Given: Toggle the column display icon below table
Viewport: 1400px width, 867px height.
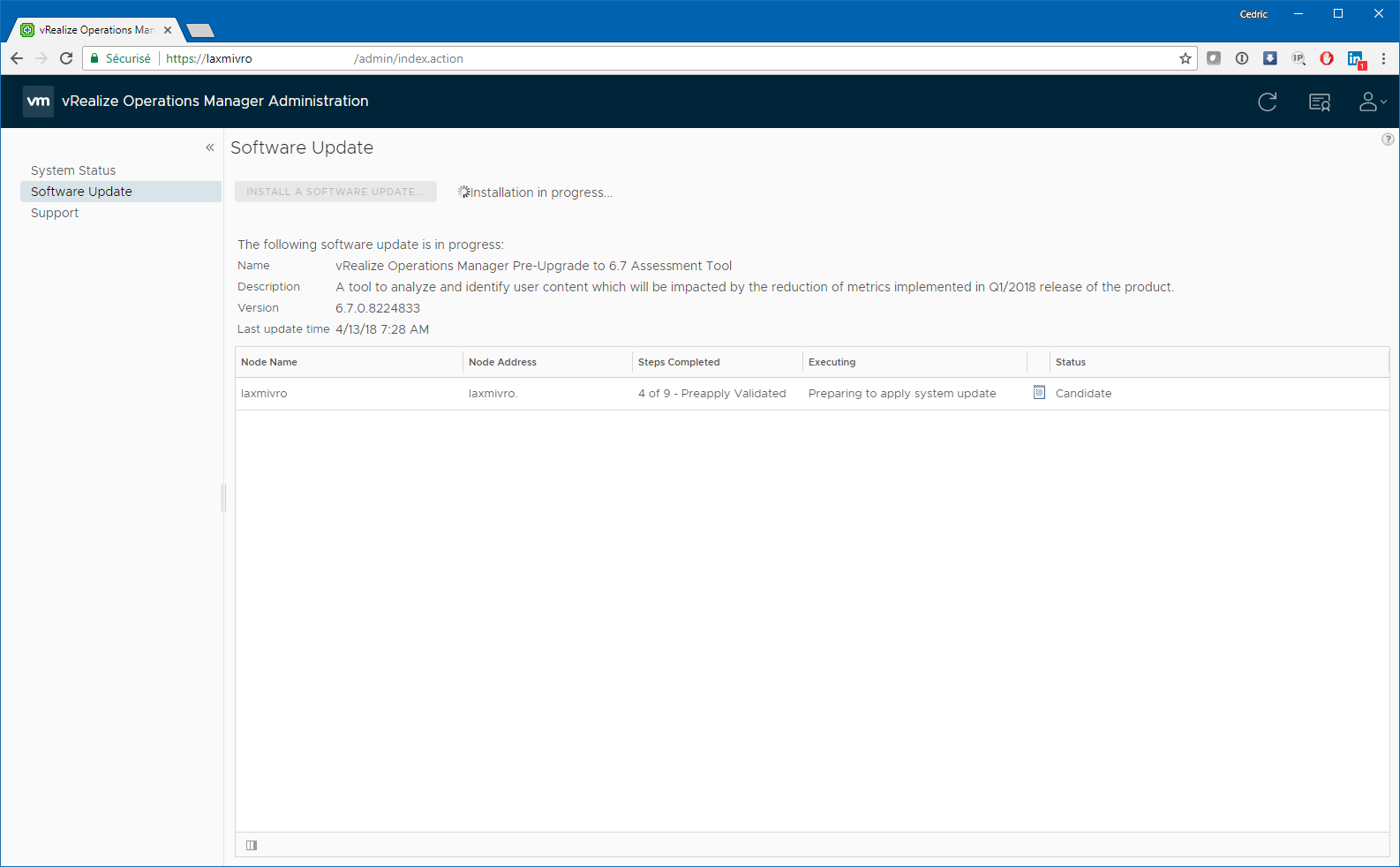Looking at the screenshot, I should (x=252, y=845).
